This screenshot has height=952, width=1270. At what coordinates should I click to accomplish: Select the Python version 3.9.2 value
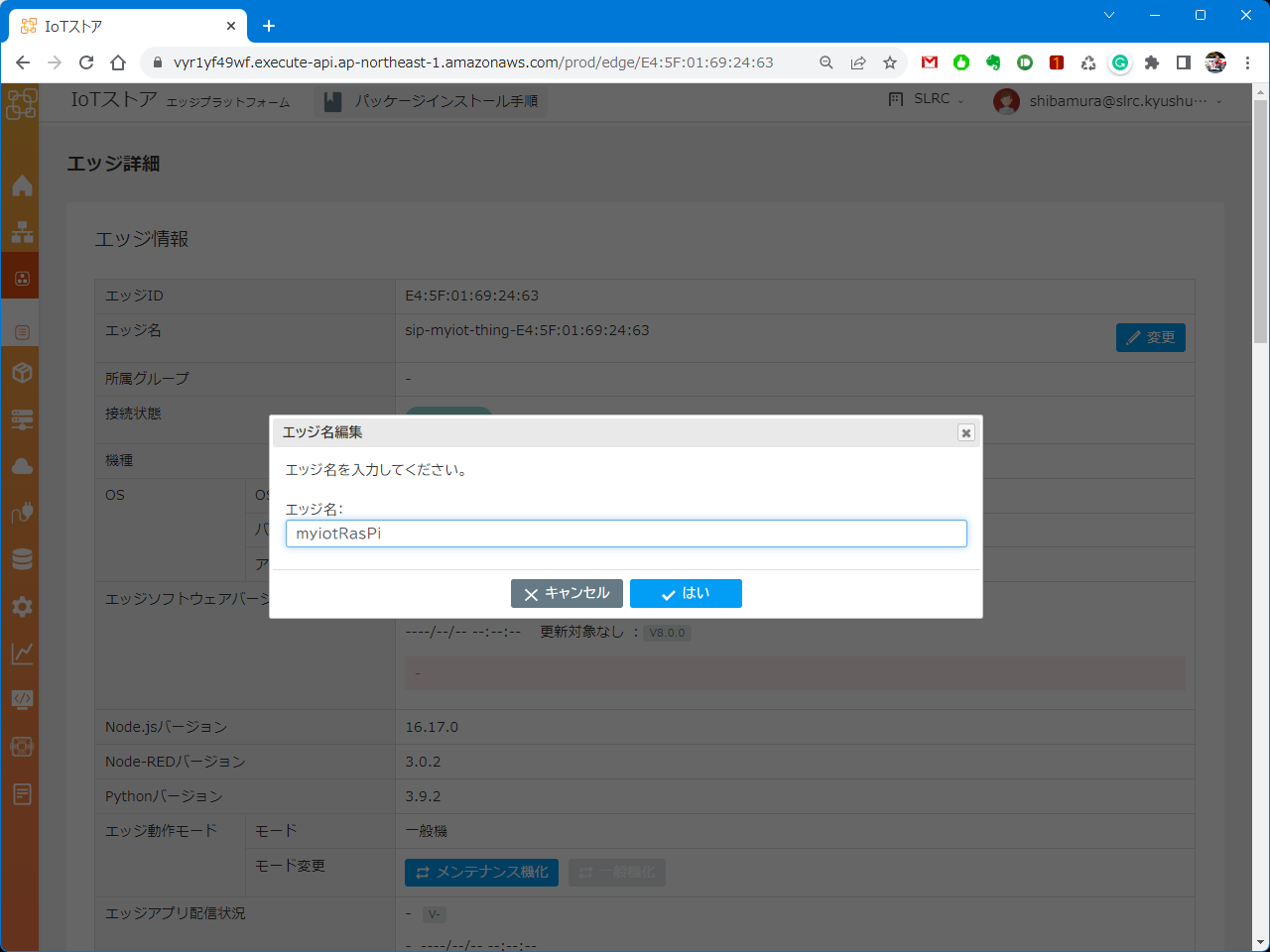point(423,796)
